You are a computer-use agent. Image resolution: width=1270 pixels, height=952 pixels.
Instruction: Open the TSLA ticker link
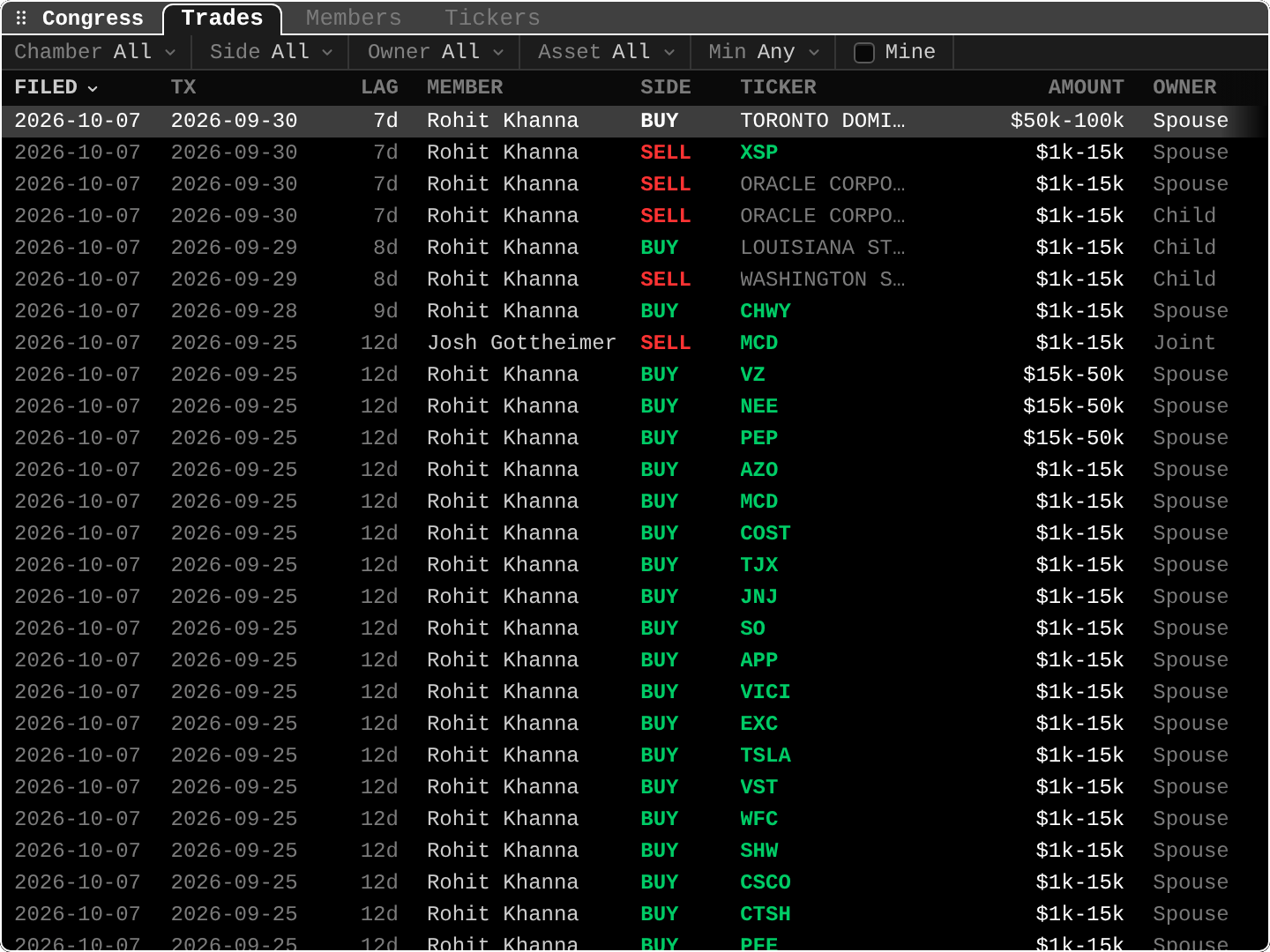[766, 755]
